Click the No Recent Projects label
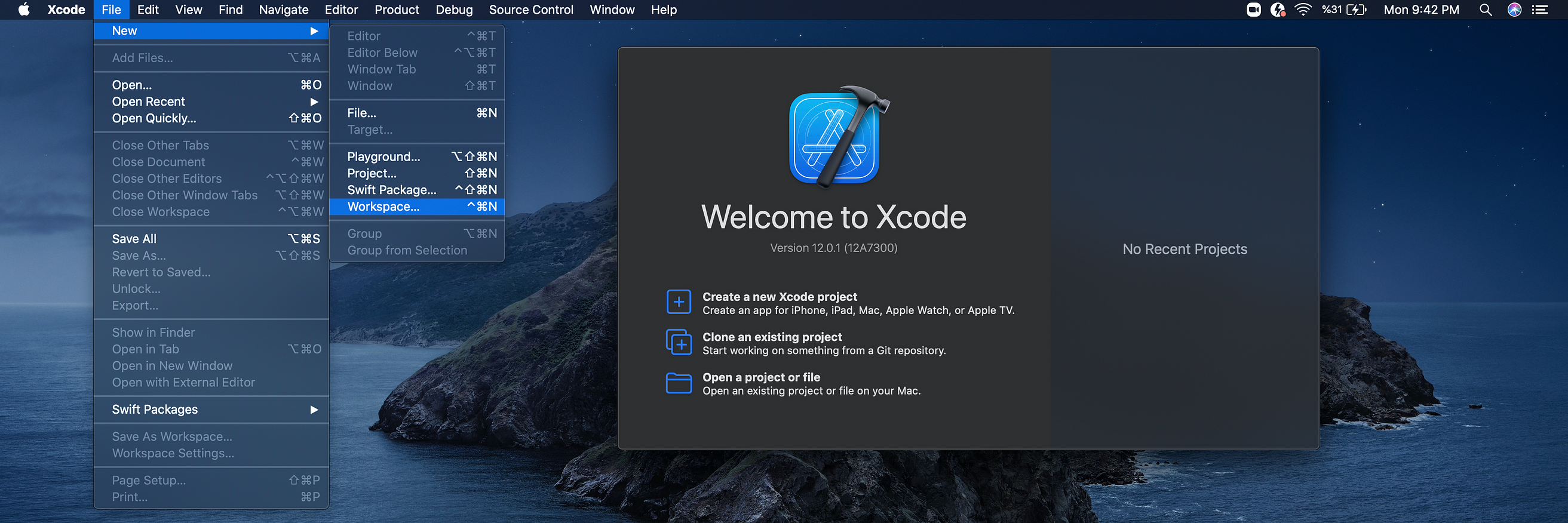The height and width of the screenshot is (523, 1568). click(x=1185, y=250)
